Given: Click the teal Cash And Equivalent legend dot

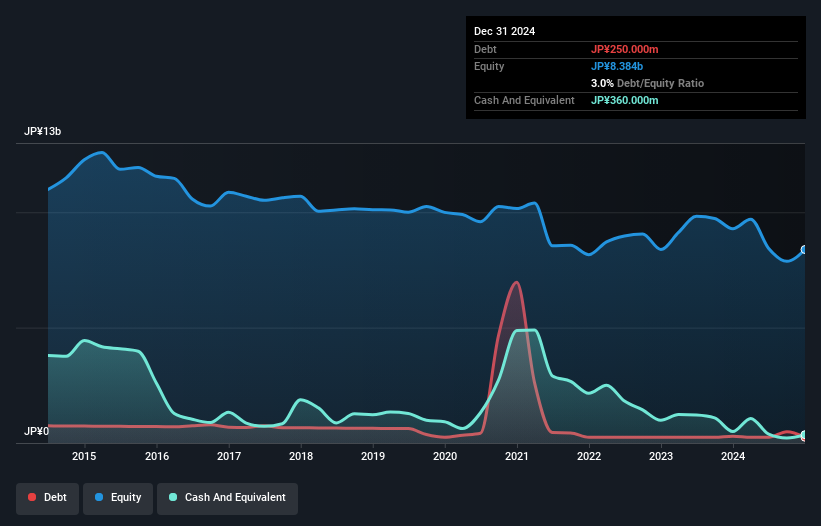Looking at the screenshot, I should click(x=173, y=497).
